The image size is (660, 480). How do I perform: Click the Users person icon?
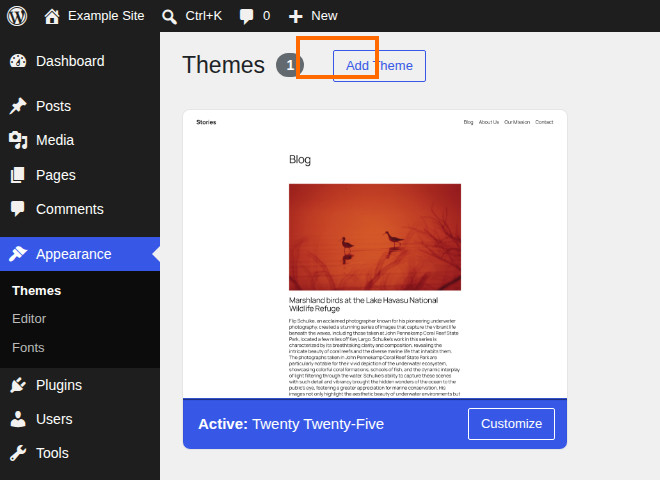click(18, 419)
